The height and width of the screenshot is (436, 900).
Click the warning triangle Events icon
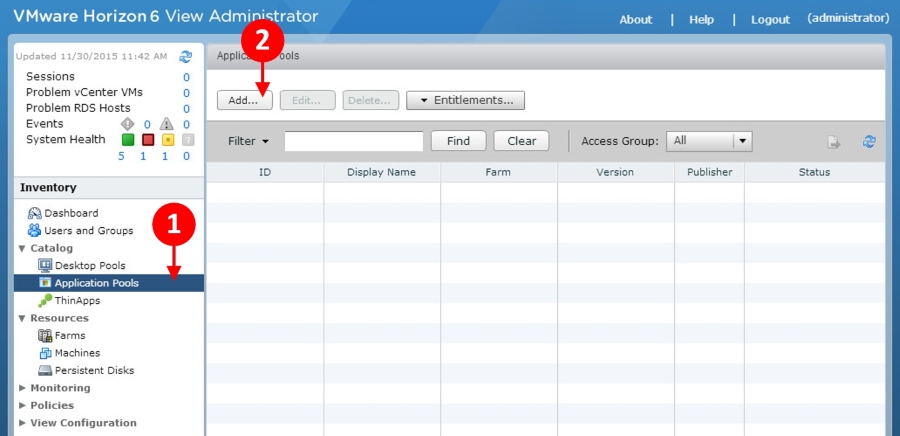[166, 124]
